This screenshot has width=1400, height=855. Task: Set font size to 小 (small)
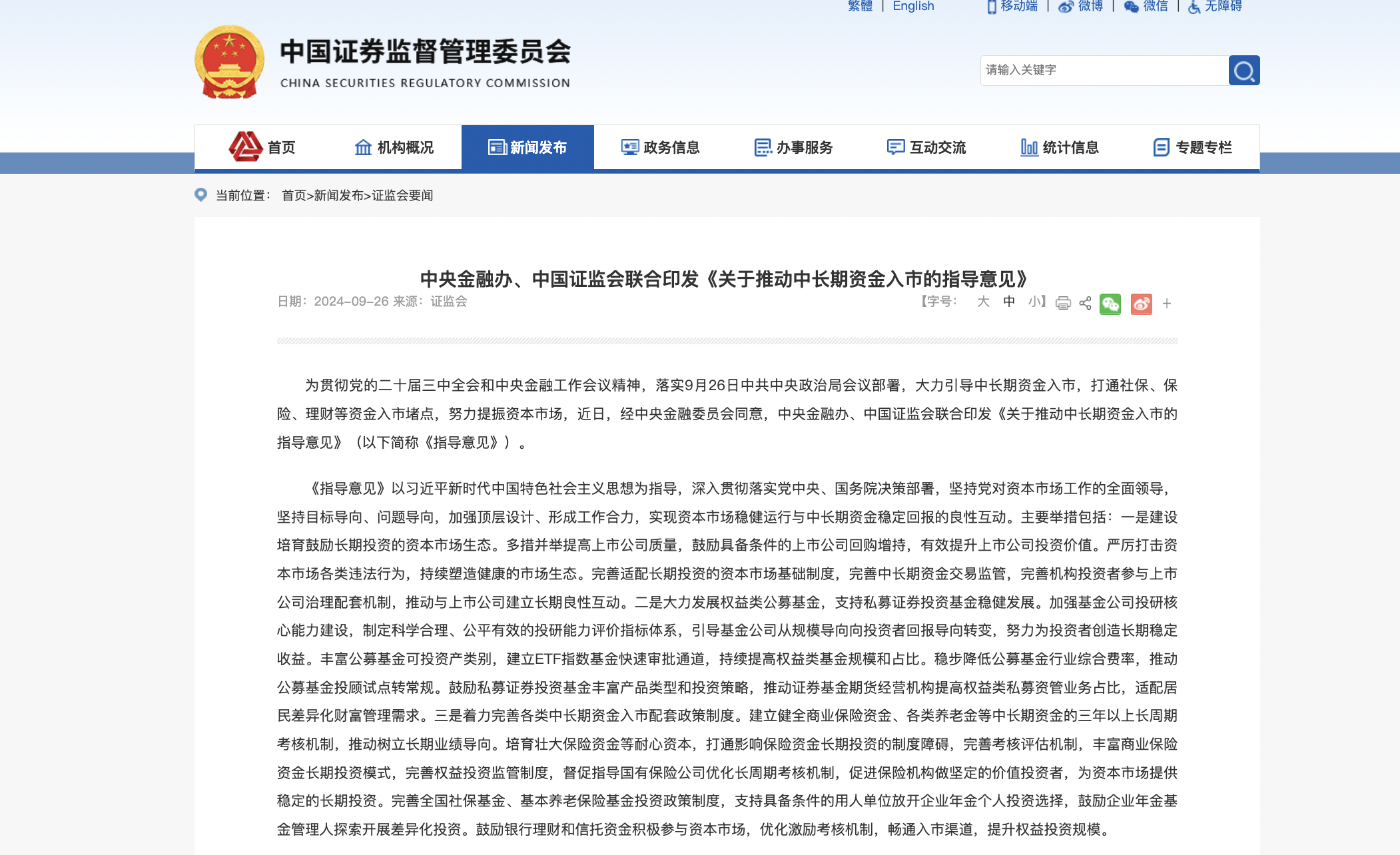(x=1034, y=302)
